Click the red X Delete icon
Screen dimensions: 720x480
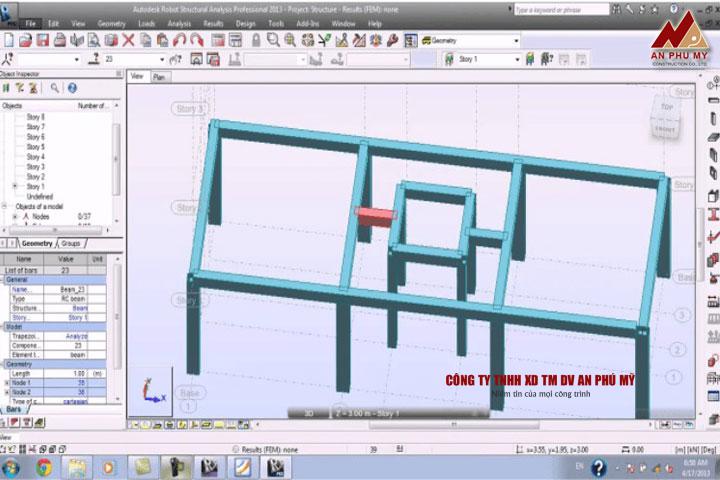pyautogui.click(x=129, y=41)
